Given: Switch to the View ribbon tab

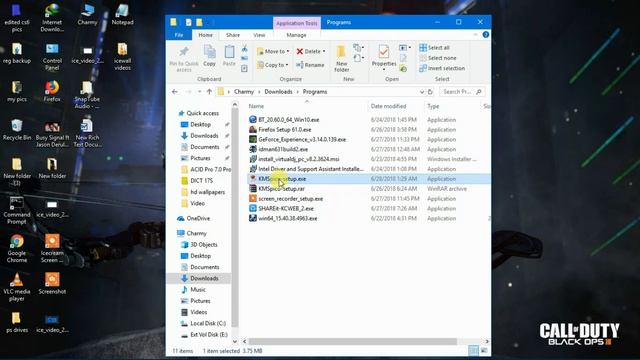Looking at the screenshot, I should pos(259,35).
